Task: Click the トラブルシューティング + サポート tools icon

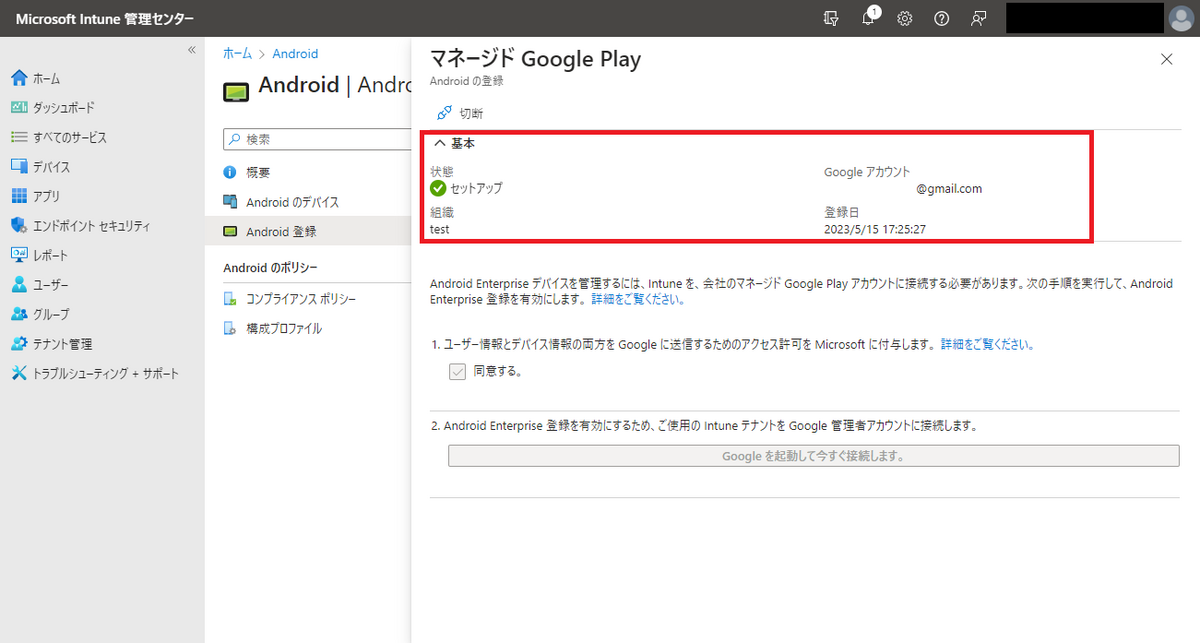Action: (x=18, y=373)
